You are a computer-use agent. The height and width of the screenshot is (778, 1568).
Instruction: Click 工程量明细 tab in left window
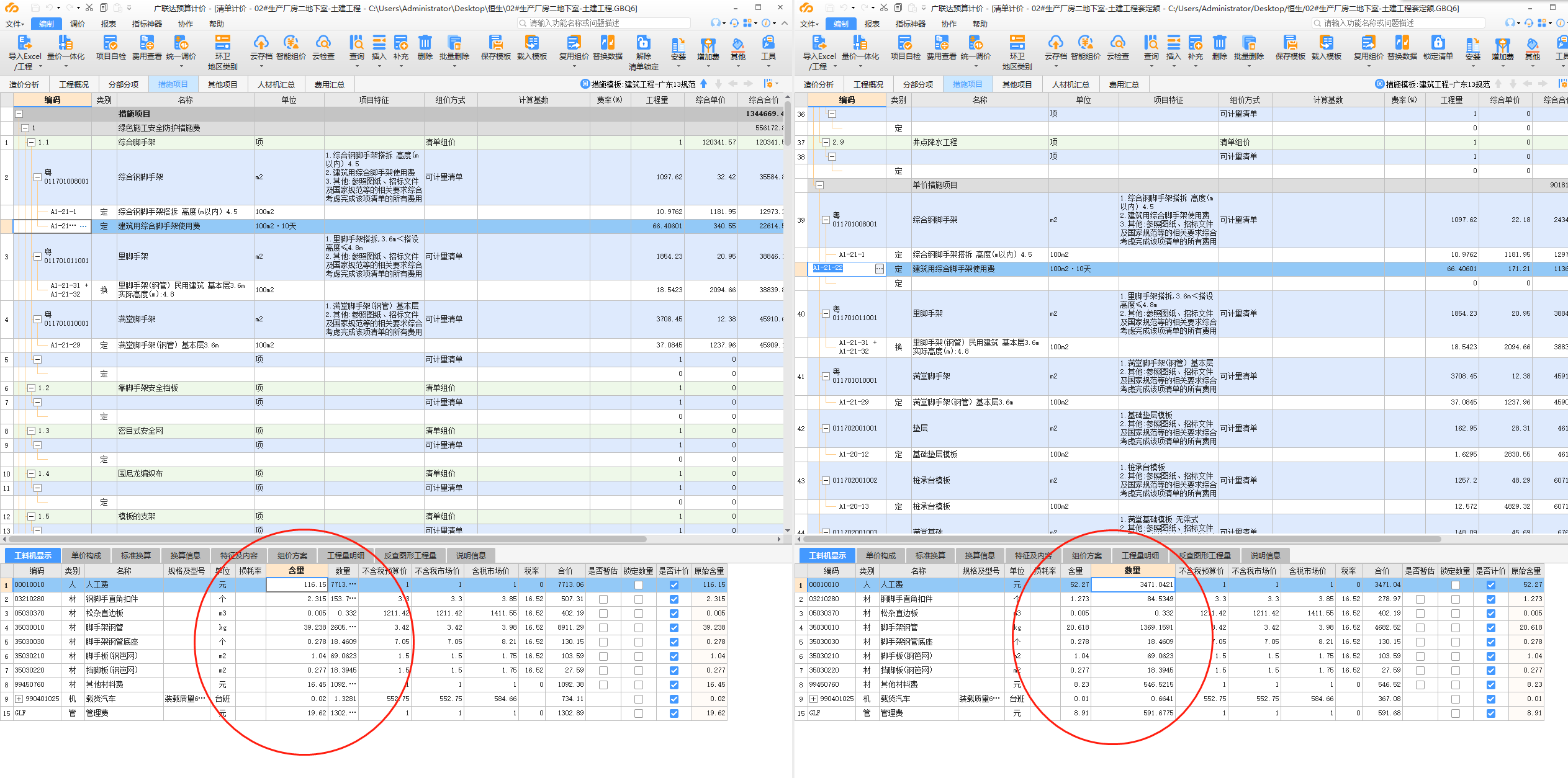coord(346,556)
